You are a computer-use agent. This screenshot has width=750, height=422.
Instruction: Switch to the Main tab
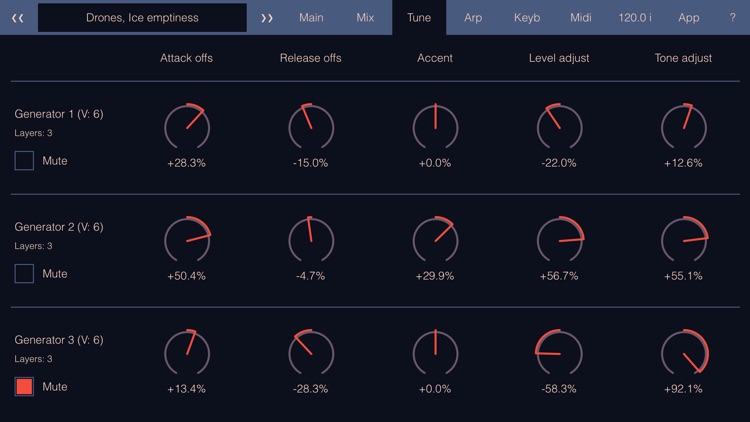click(x=311, y=18)
